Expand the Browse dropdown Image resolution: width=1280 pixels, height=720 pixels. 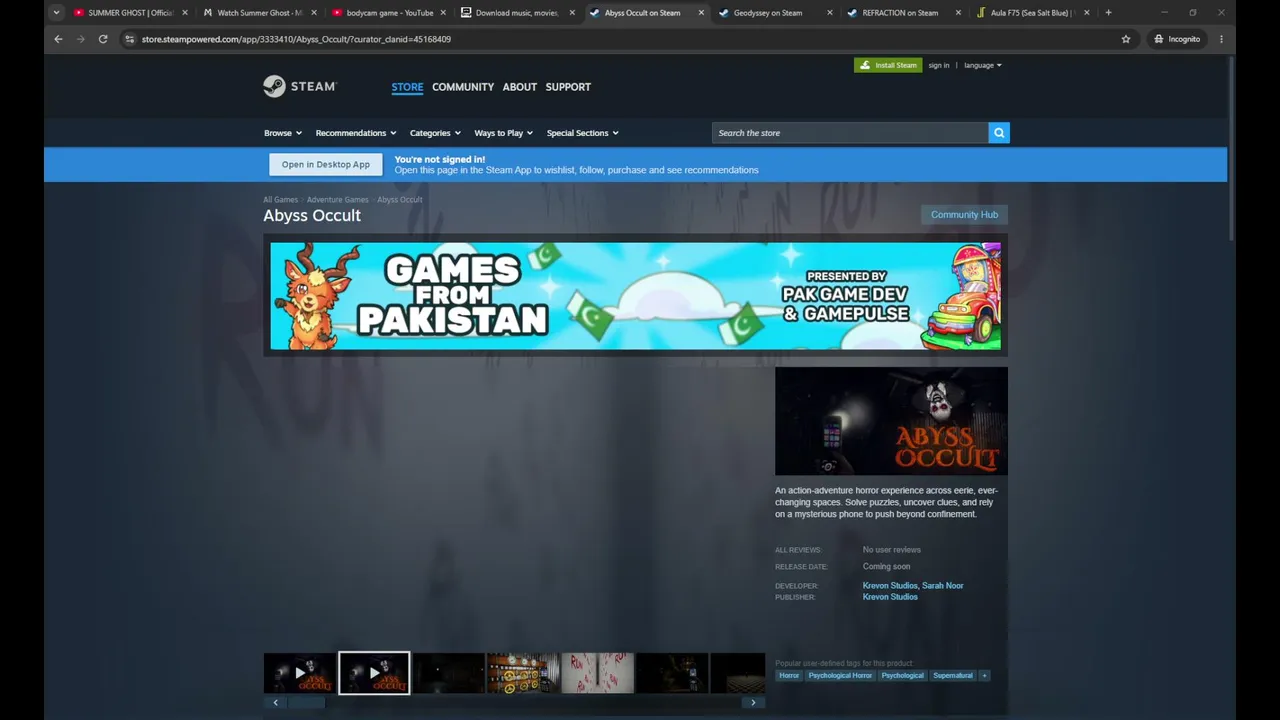283,133
